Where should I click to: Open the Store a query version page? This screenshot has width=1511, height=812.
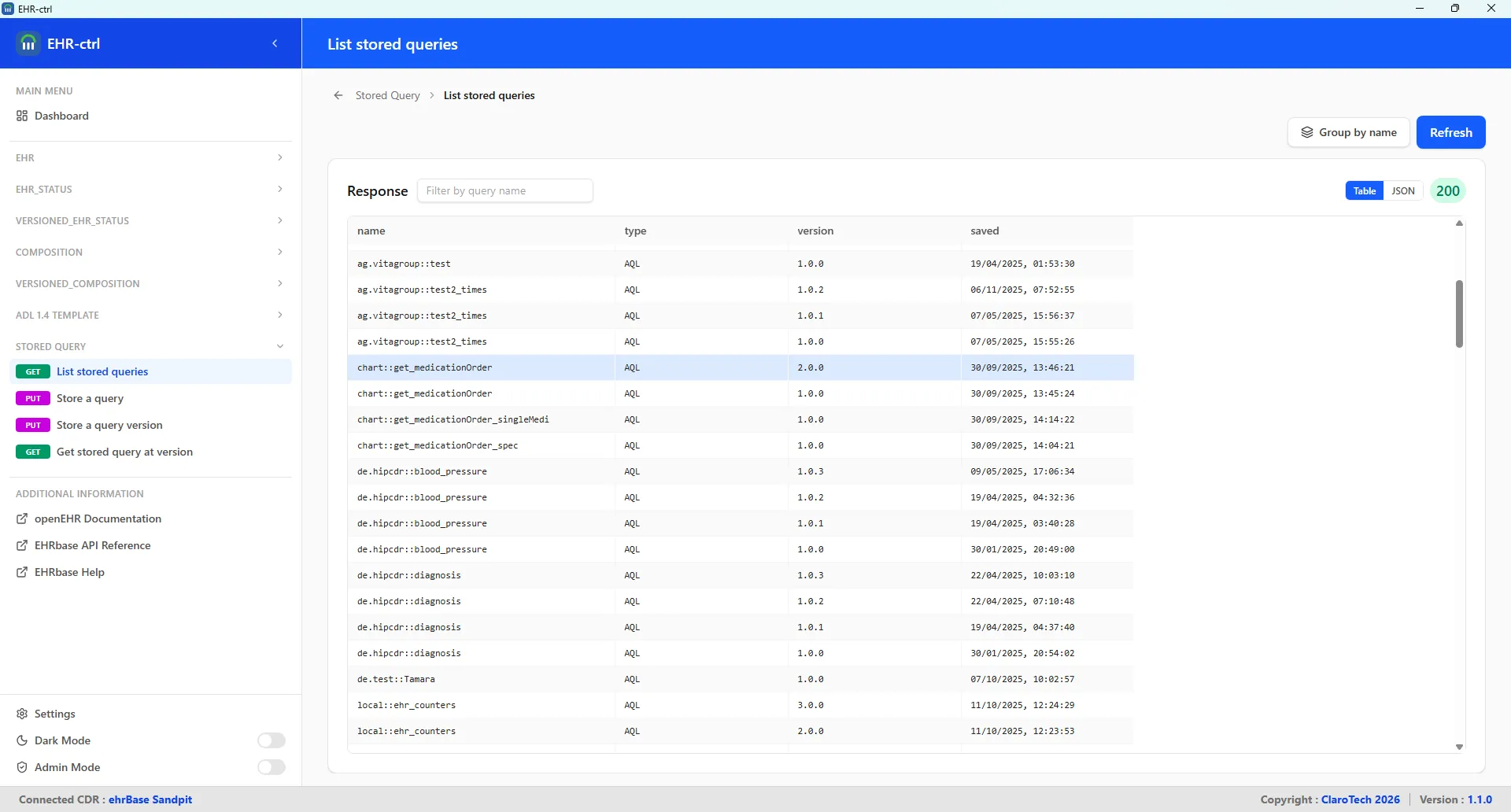click(150, 425)
